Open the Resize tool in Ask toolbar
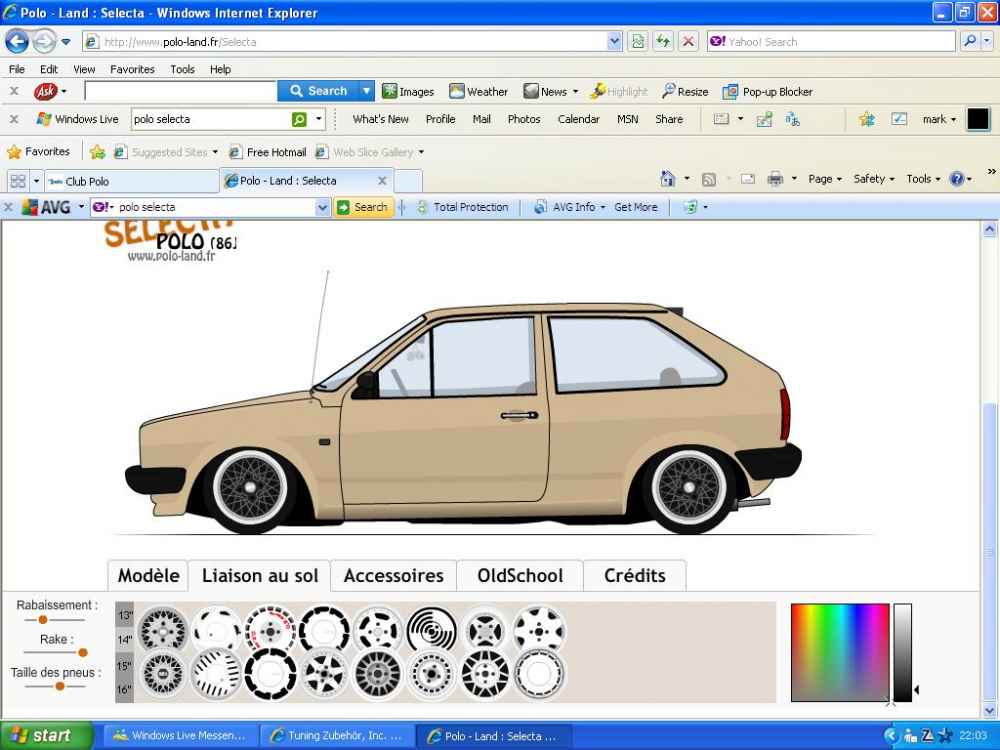This screenshot has height=750, width=1000. click(685, 91)
